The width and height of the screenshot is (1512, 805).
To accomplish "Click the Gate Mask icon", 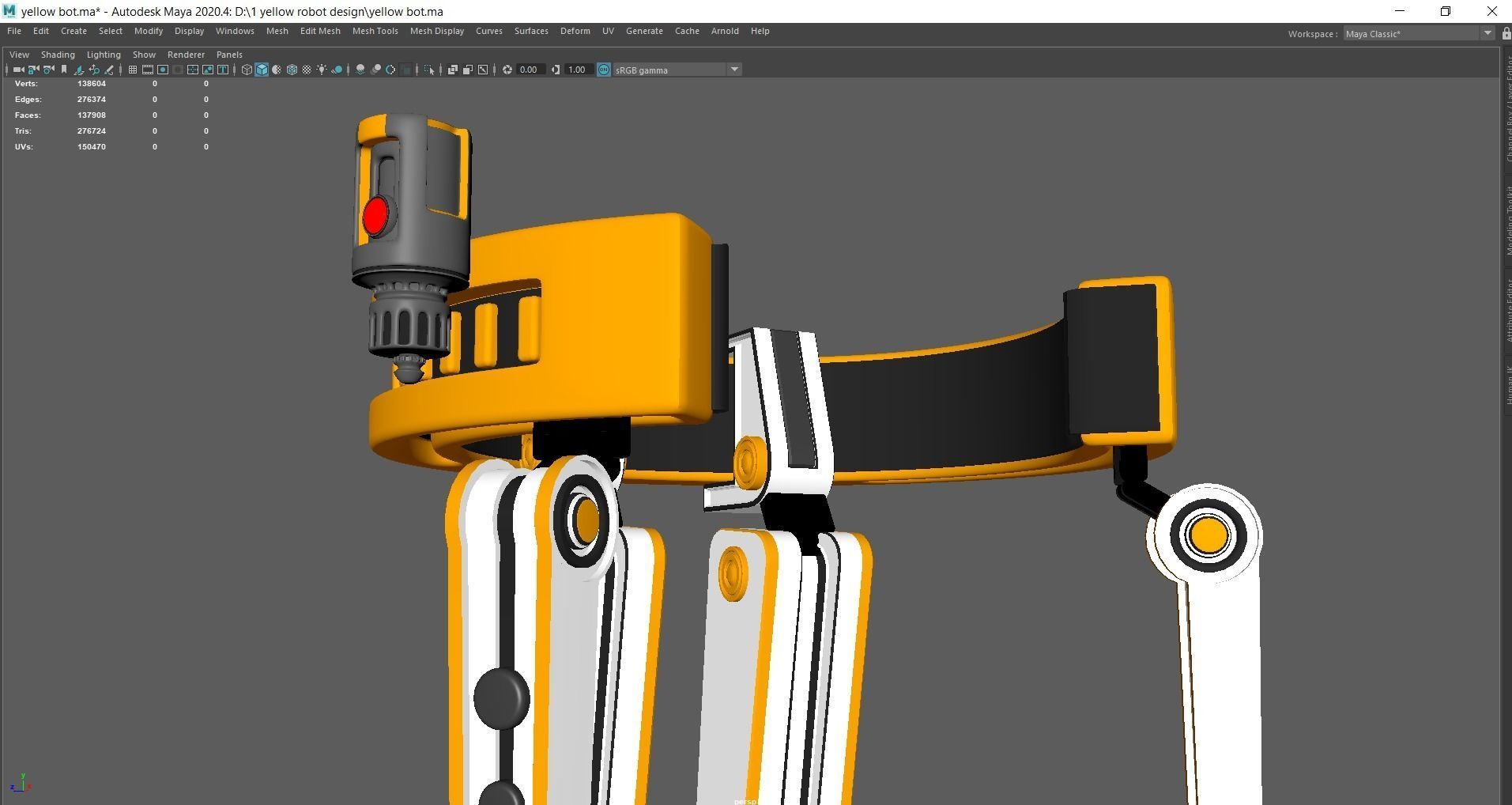I will pyautogui.click(x=178, y=70).
